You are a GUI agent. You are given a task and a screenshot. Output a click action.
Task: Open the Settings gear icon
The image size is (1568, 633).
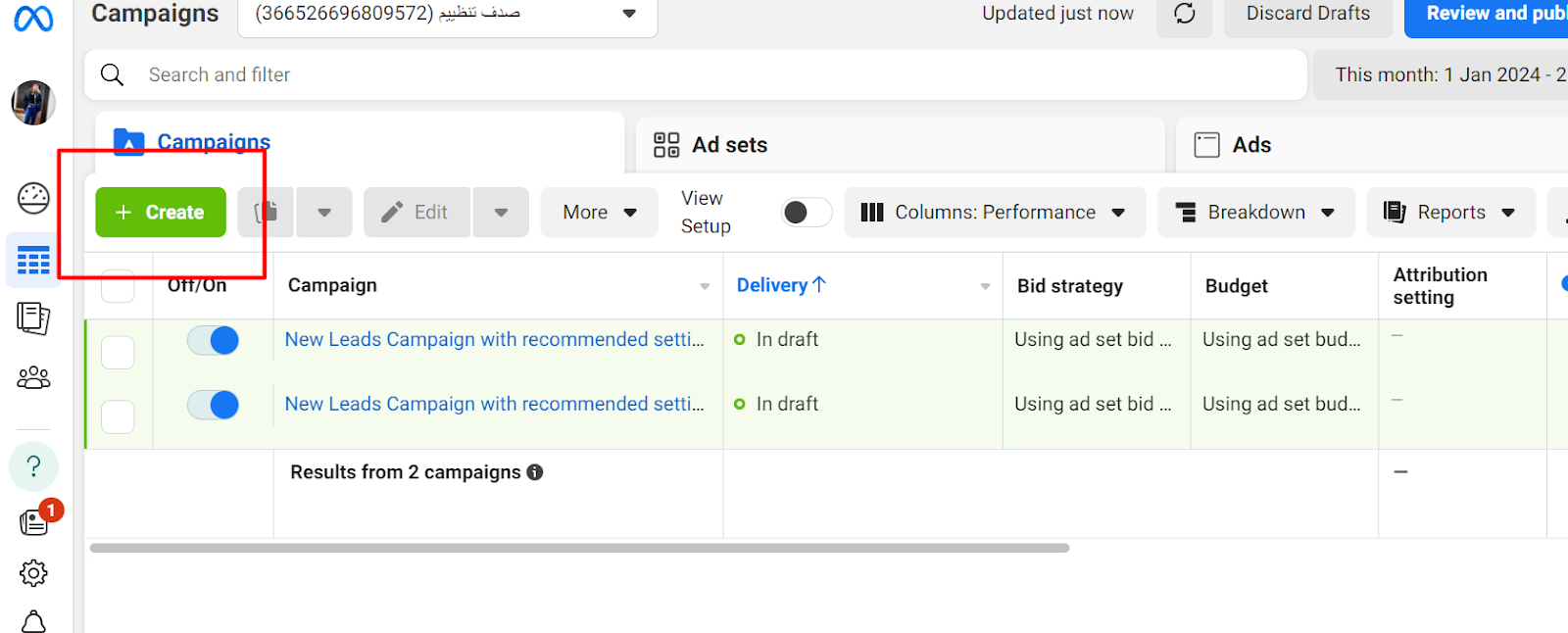click(33, 573)
